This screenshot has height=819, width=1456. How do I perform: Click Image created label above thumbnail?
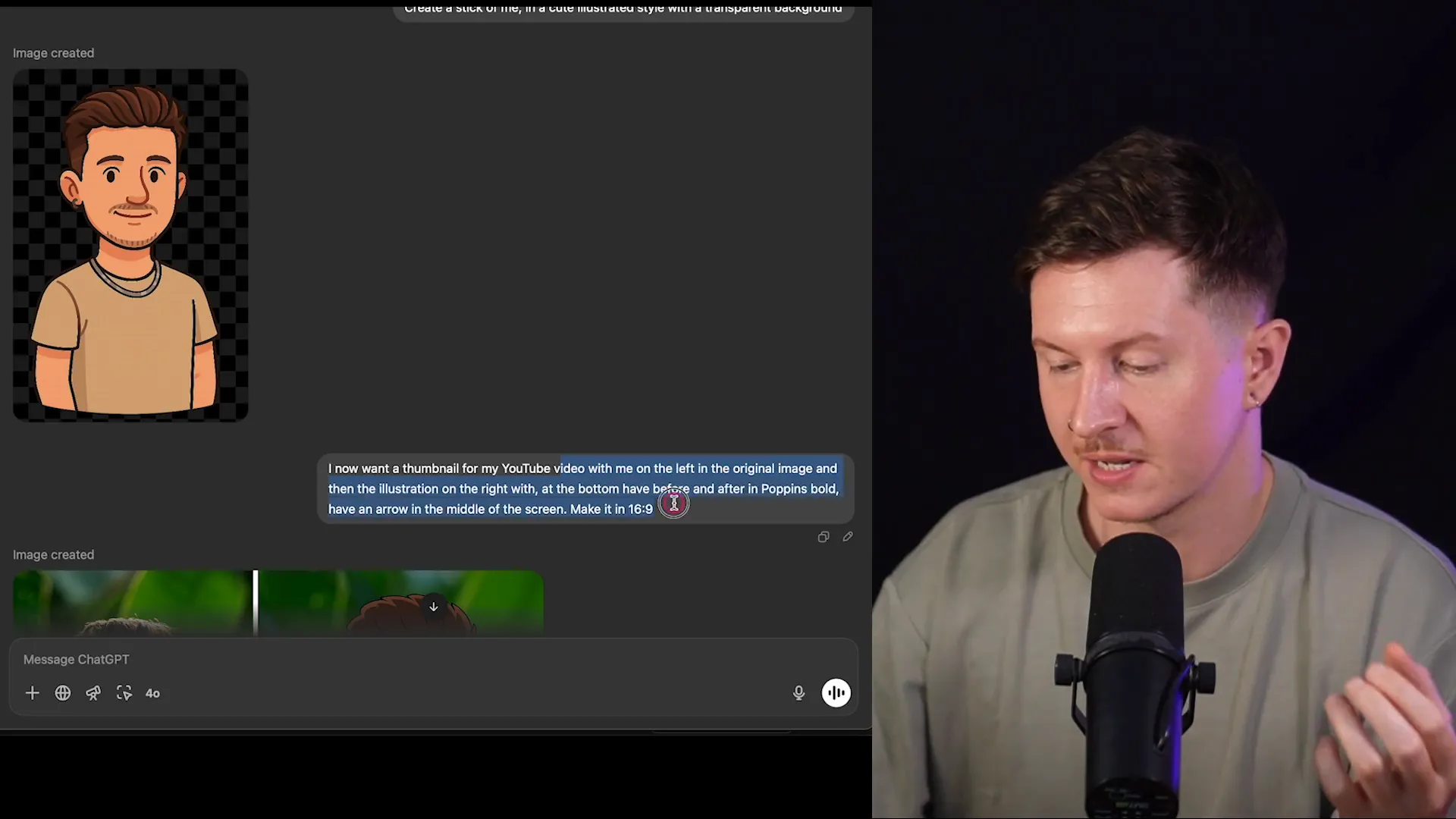[53, 555]
